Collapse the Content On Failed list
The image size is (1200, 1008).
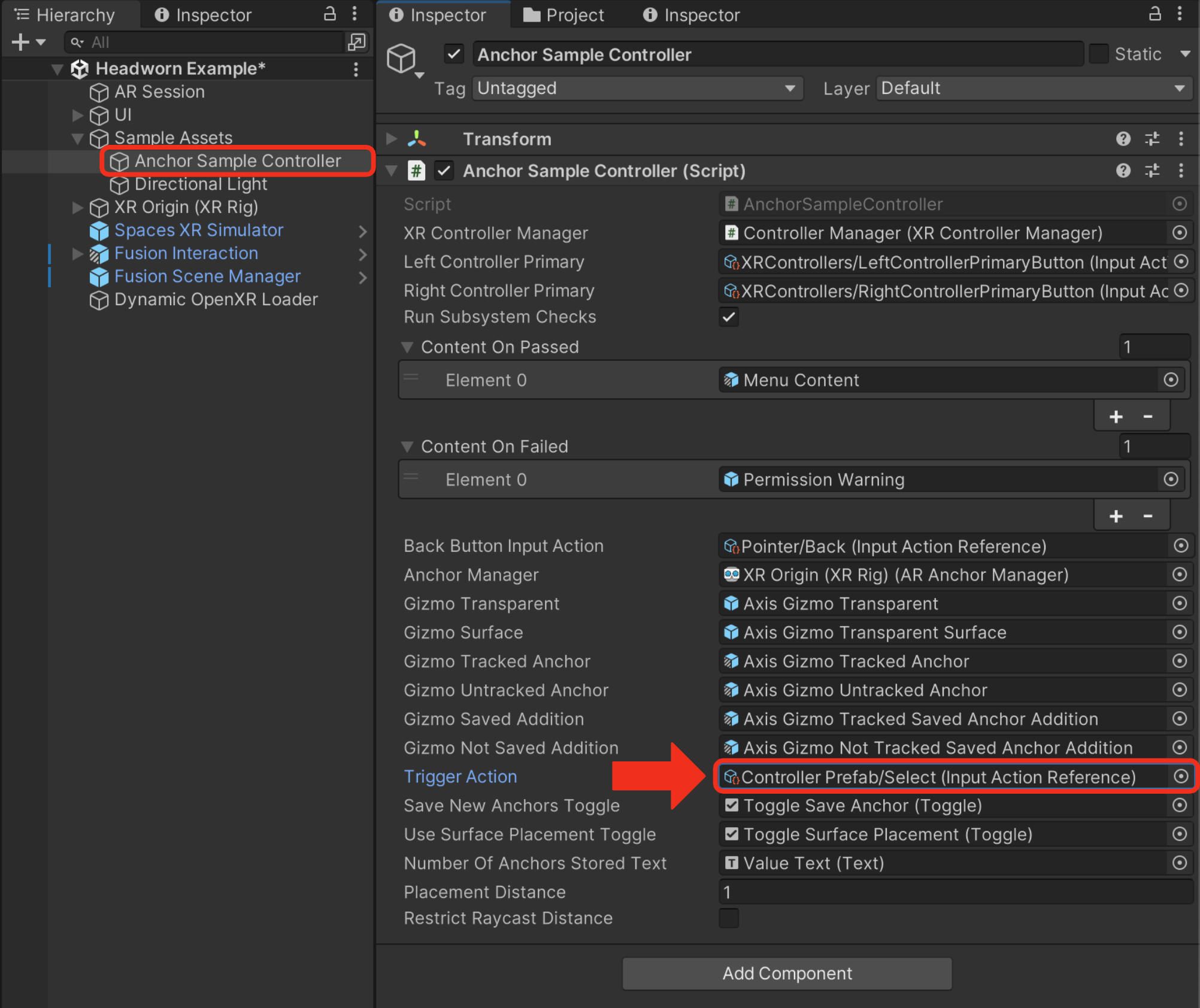pyautogui.click(x=407, y=447)
